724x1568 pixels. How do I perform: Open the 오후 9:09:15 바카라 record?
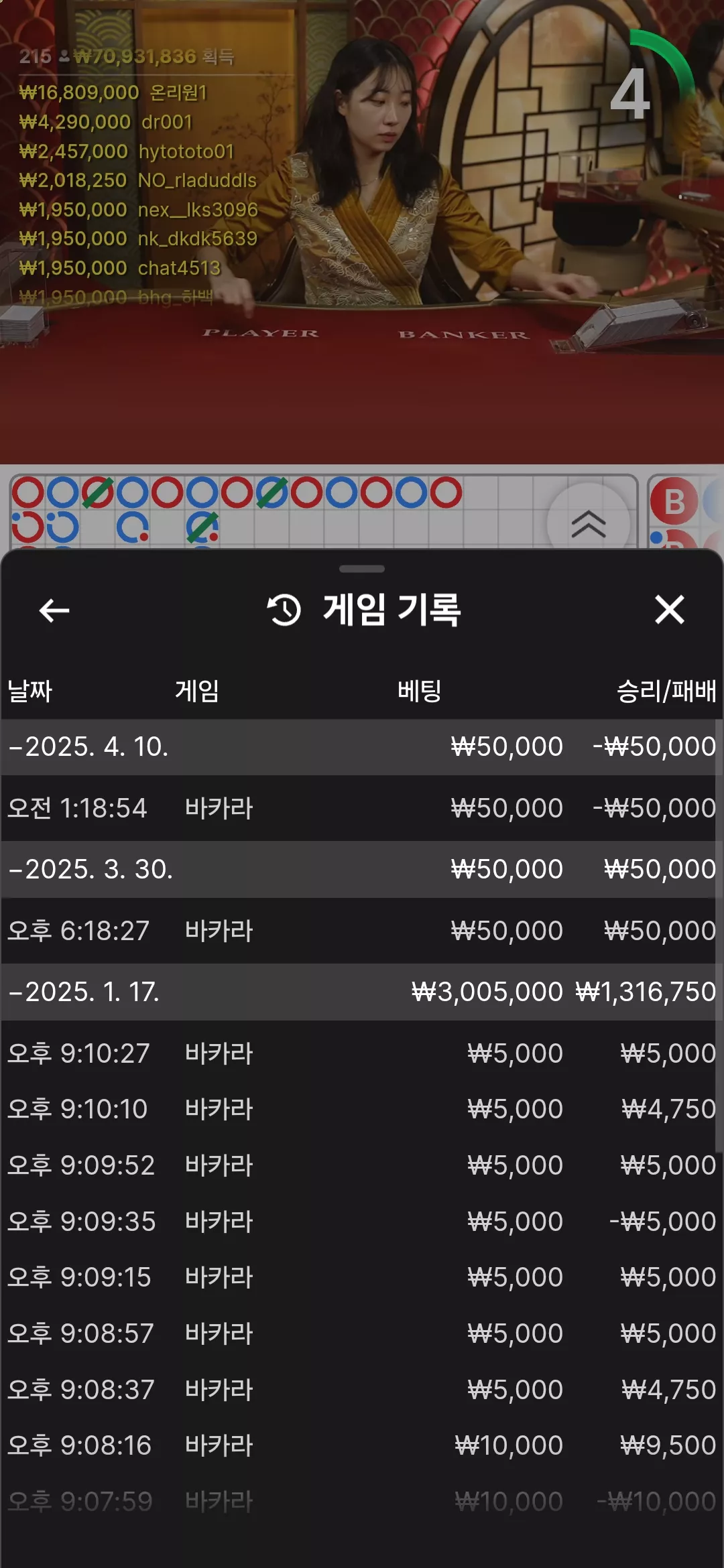point(362,1277)
